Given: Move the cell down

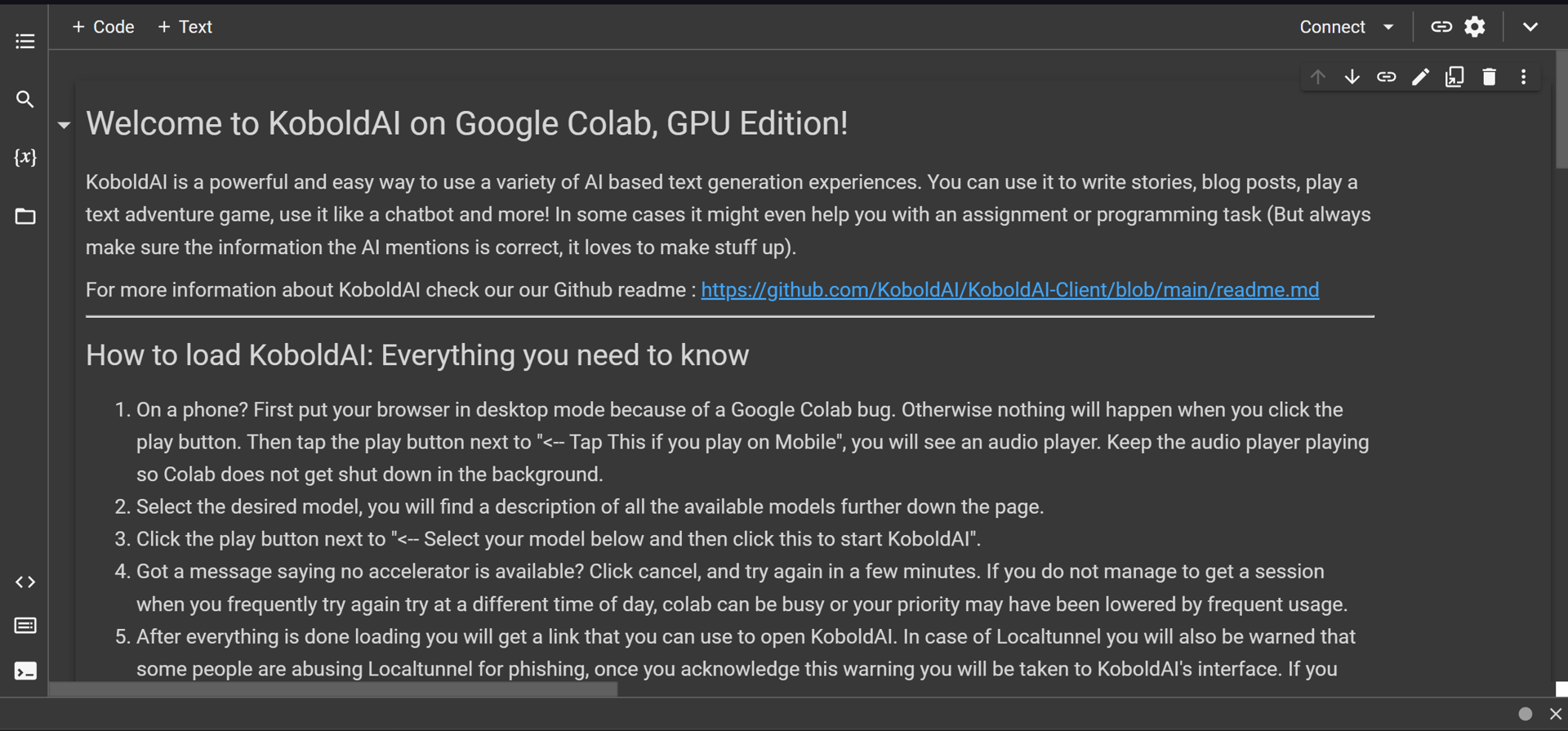Looking at the screenshot, I should (x=1352, y=77).
